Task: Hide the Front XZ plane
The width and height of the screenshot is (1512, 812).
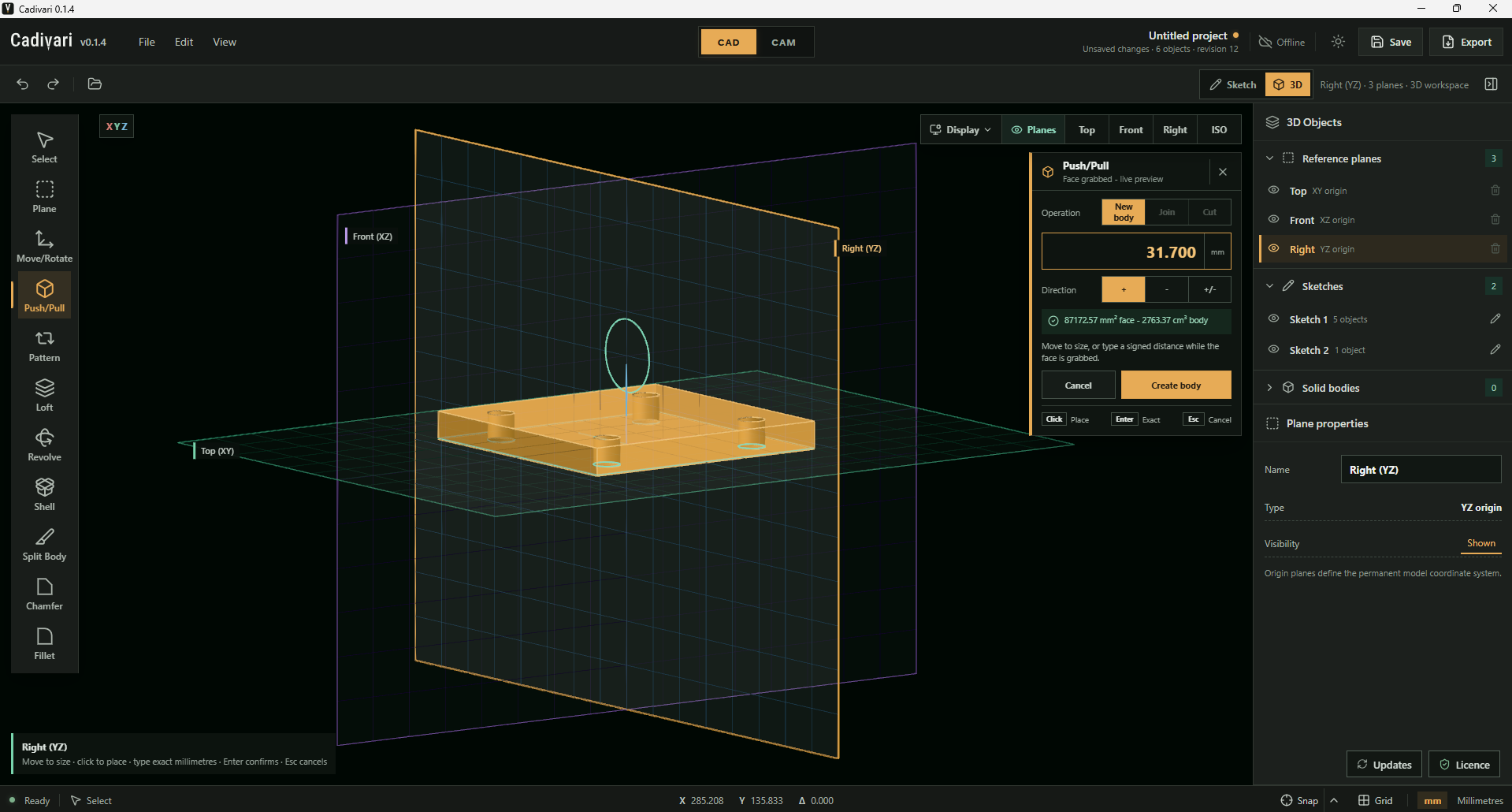Action: tap(1273, 219)
